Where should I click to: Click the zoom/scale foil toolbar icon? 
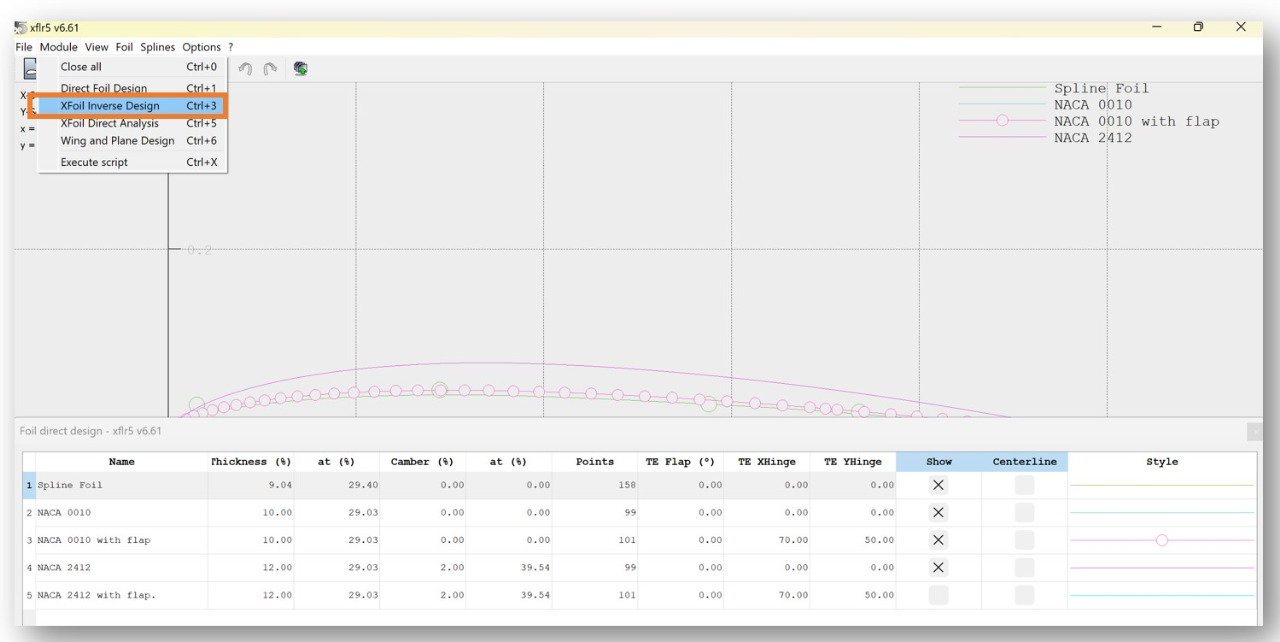click(299, 69)
